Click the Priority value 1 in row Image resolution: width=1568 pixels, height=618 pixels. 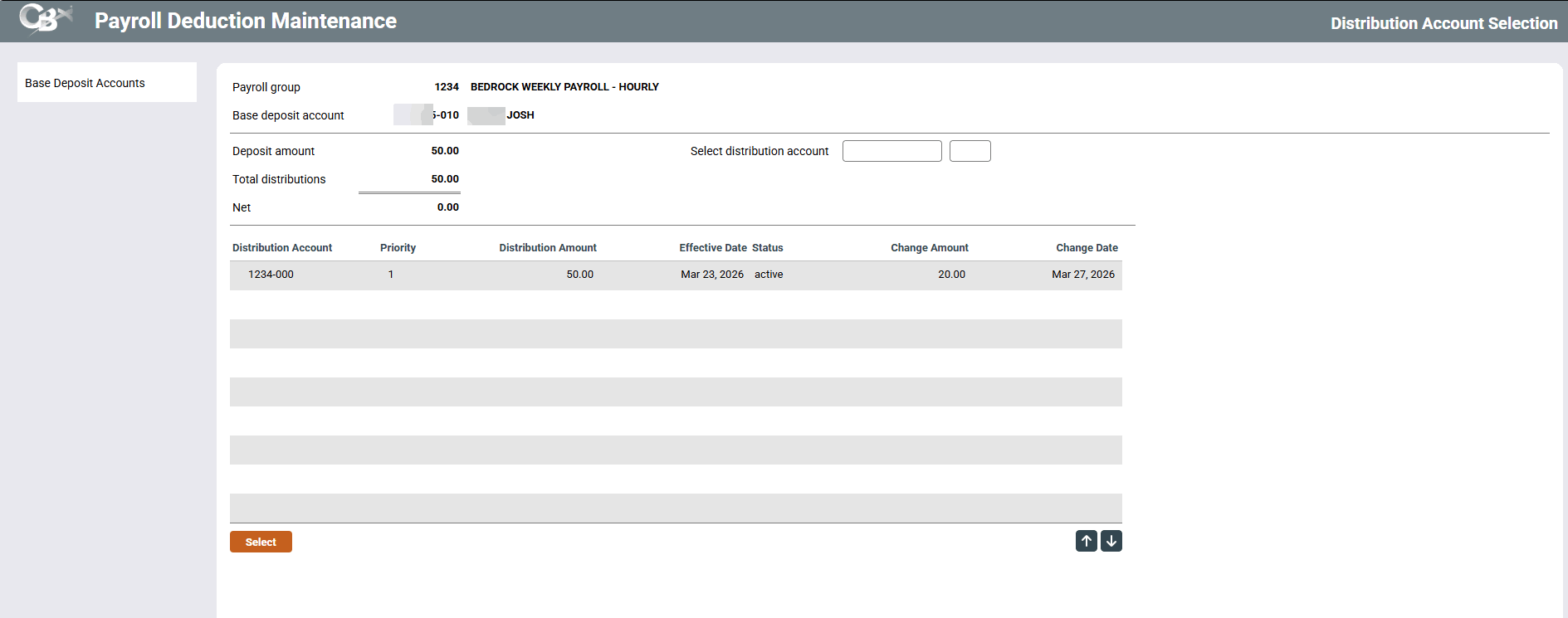point(391,275)
